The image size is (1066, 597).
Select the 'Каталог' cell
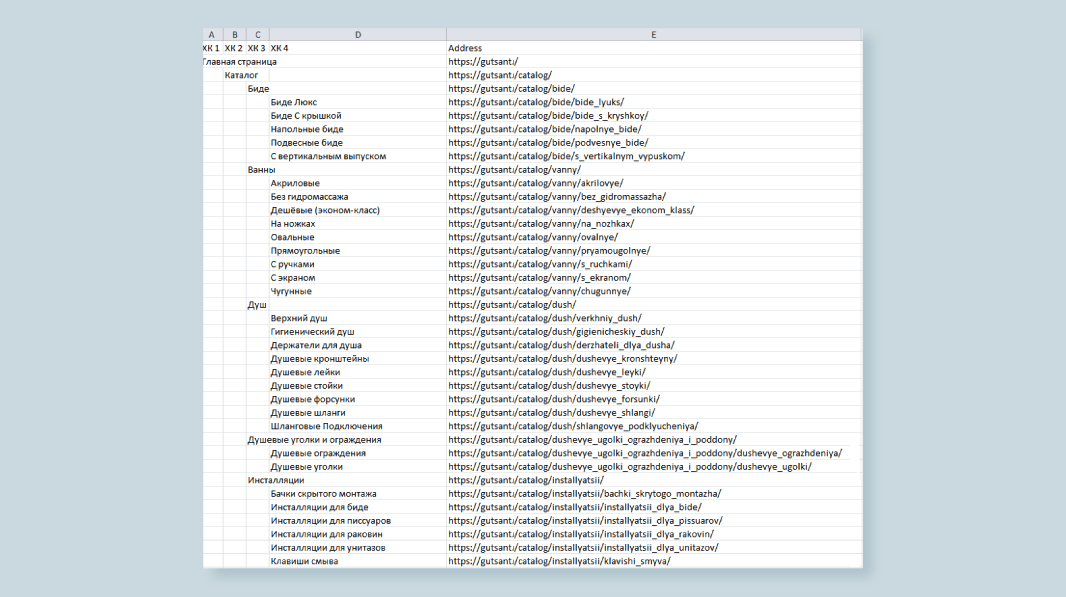click(241, 75)
